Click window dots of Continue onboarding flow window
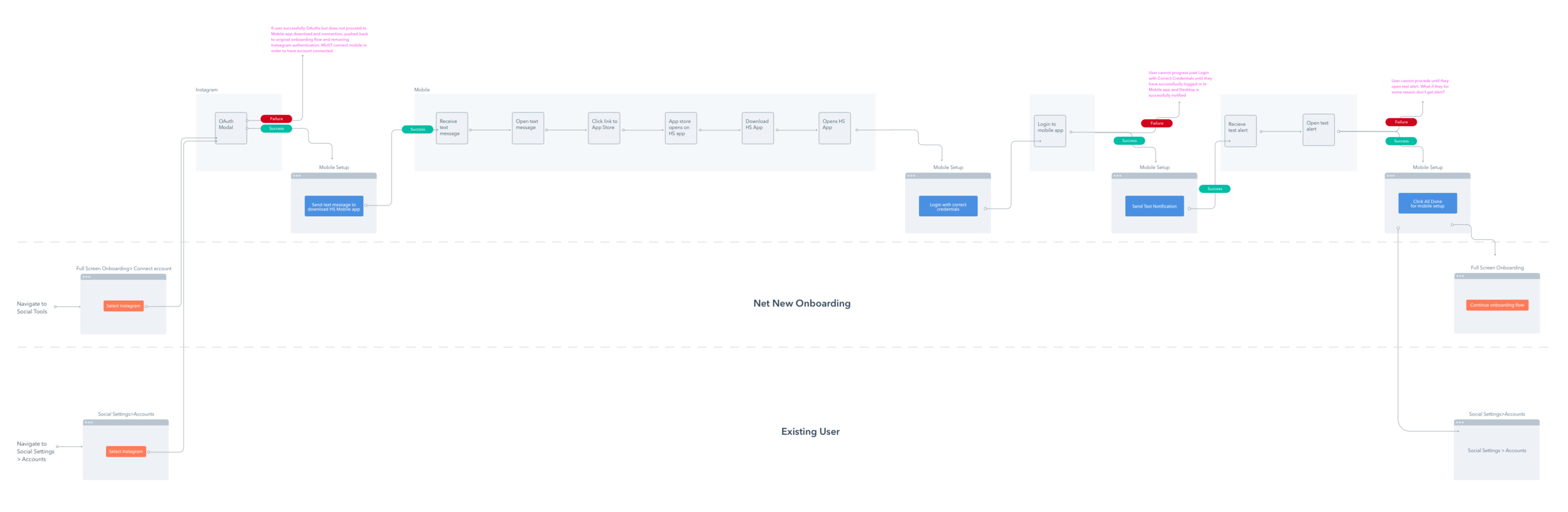Screen dimensions: 1568x512 pyautogui.click(x=1460, y=276)
